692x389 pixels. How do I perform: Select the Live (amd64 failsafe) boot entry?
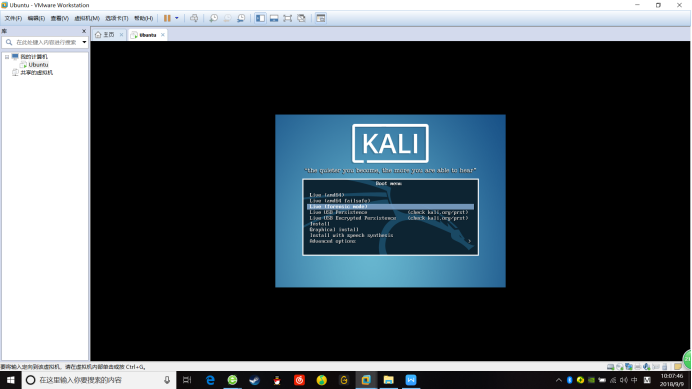coord(340,200)
